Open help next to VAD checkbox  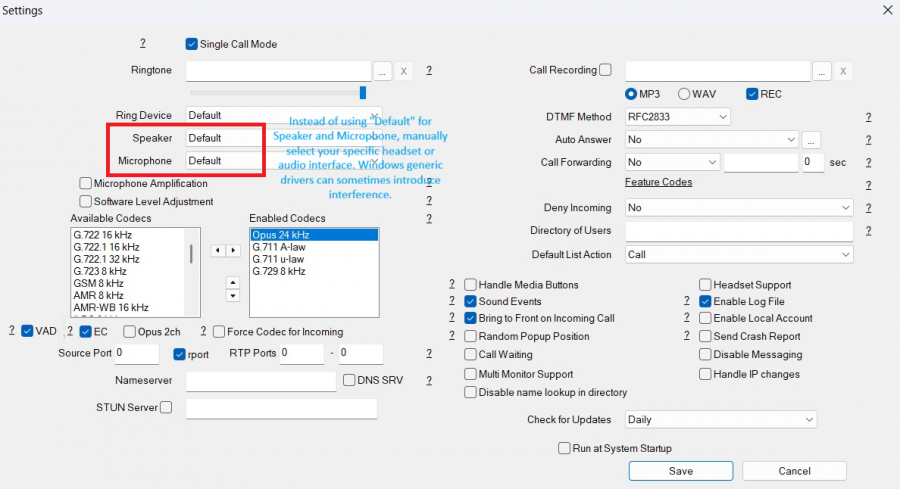click(11, 331)
